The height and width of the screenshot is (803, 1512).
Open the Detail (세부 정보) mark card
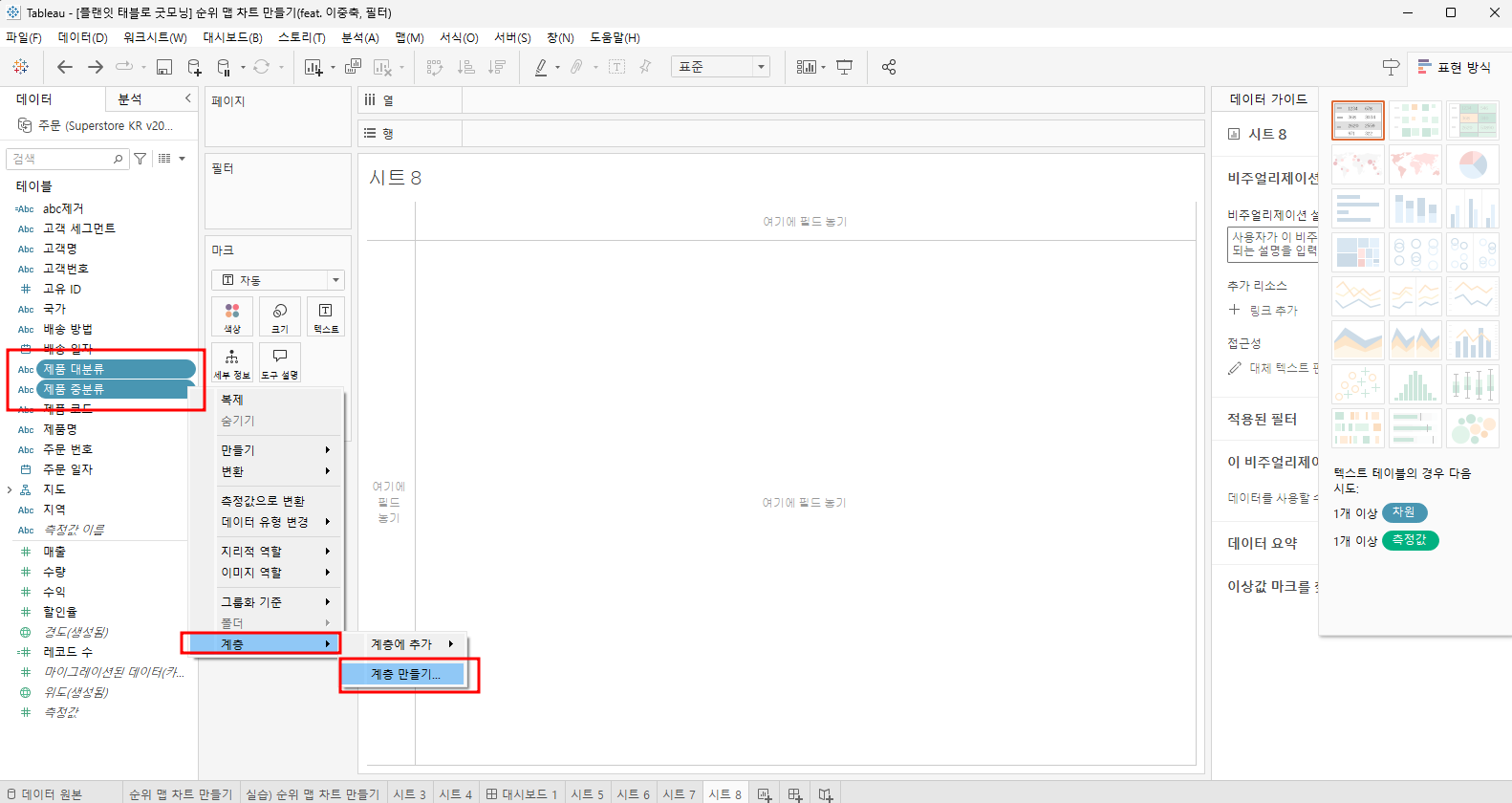coord(232,362)
